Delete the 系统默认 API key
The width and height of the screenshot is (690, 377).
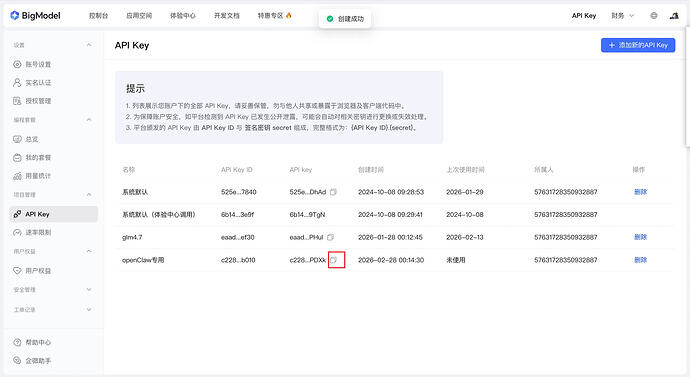point(640,192)
